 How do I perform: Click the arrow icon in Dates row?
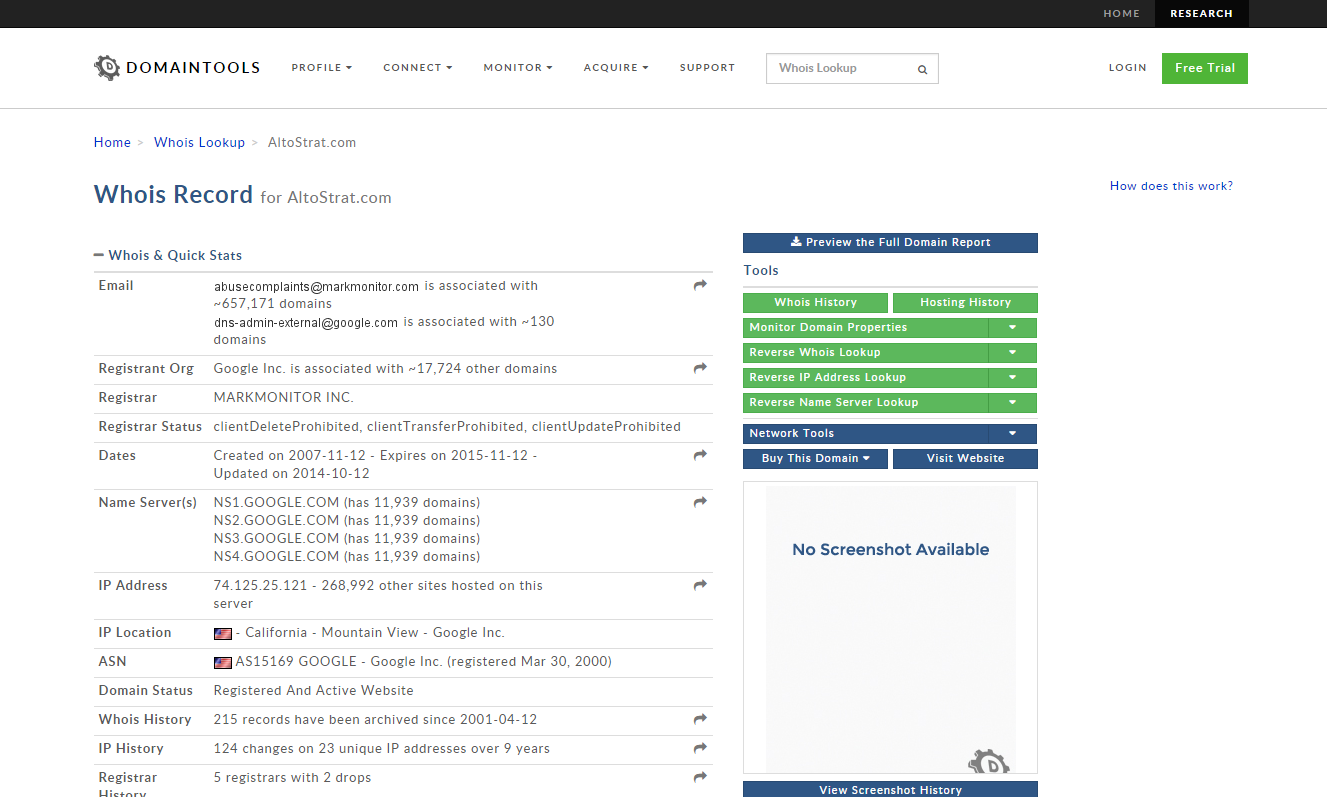pos(700,456)
